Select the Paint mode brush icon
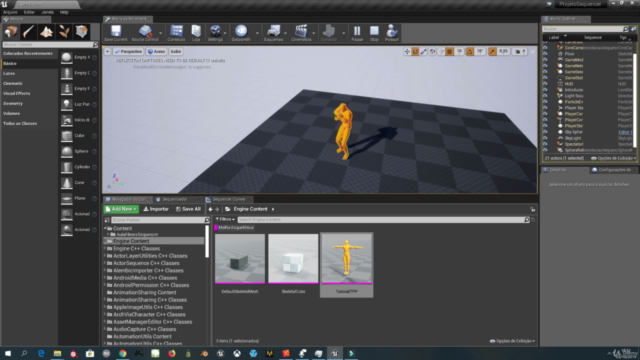This screenshot has width=640, height=360. pyautogui.click(x=29, y=31)
